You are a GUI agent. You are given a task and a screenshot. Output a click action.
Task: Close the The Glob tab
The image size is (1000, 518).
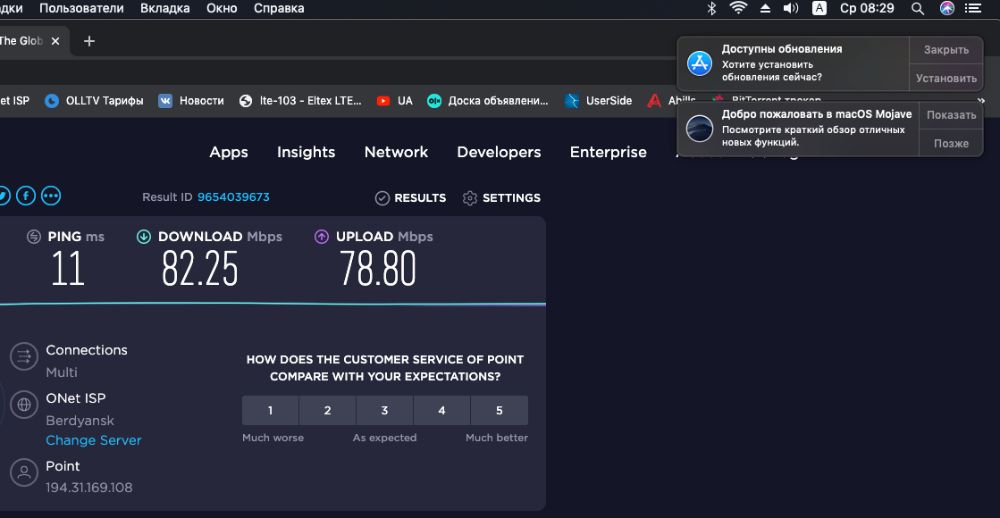coord(55,41)
